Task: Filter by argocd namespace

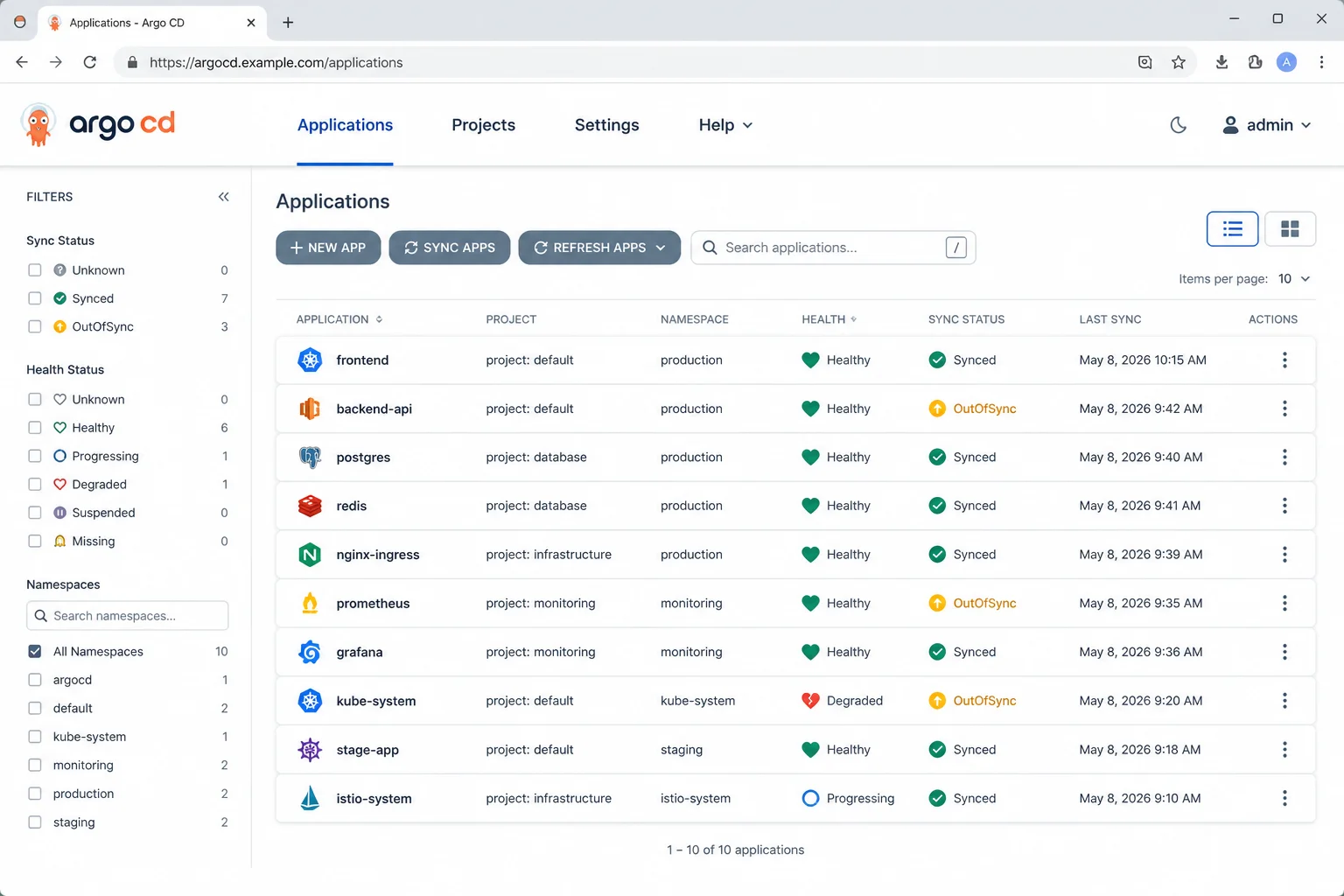Action: (35, 680)
